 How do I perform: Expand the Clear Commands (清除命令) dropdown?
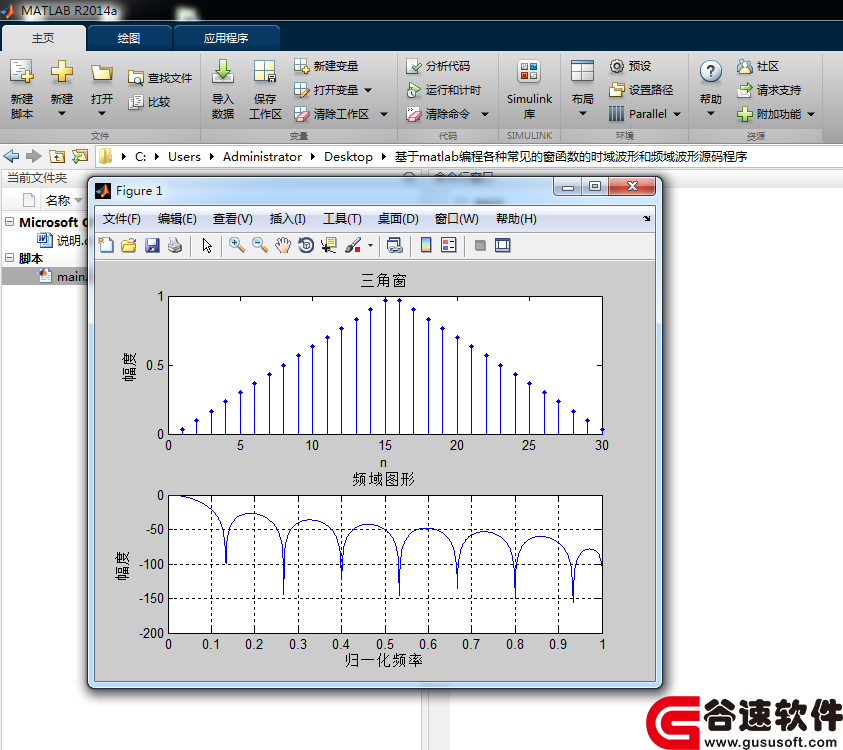485,114
